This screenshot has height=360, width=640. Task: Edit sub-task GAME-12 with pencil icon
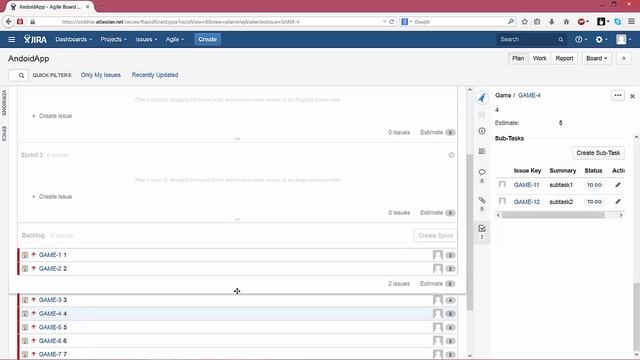click(x=618, y=202)
